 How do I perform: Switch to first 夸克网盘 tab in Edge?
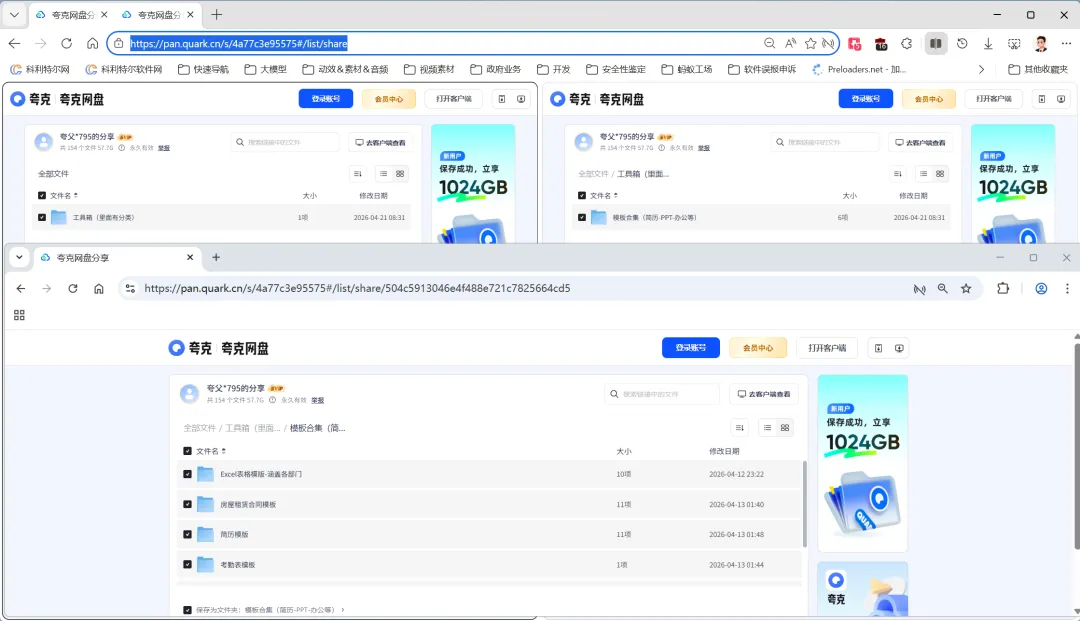pos(71,14)
